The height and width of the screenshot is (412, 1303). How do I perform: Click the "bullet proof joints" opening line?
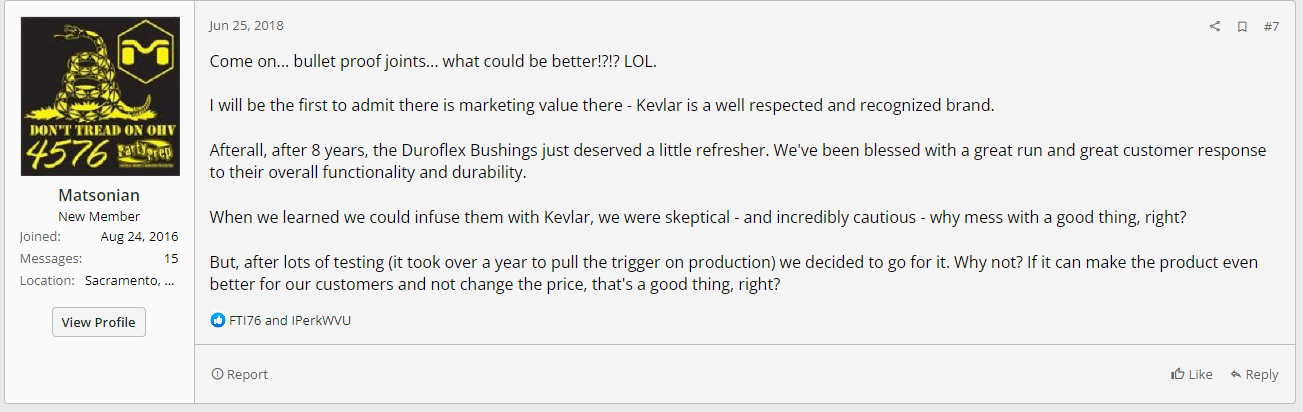click(433, 61)
